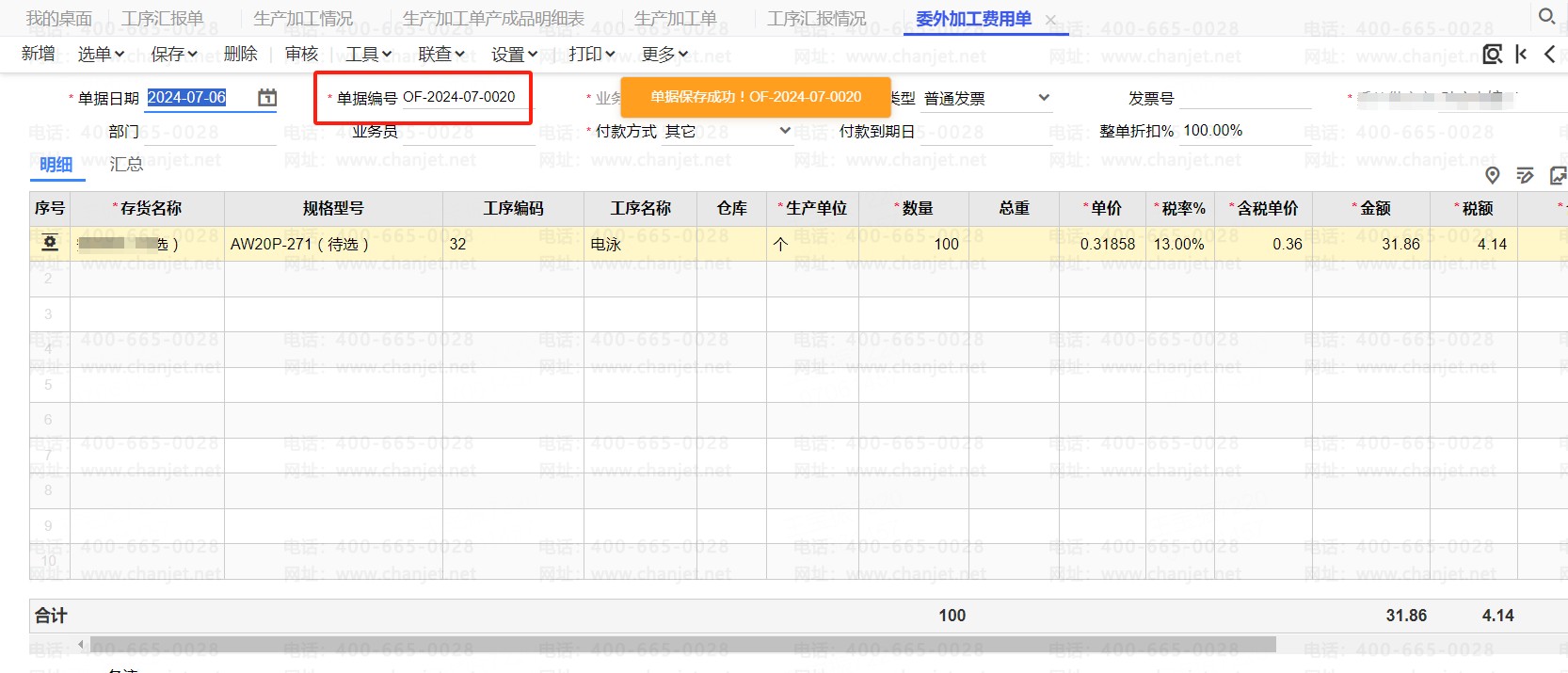
Task: Click the 新增 button
Action: (38, 55)
